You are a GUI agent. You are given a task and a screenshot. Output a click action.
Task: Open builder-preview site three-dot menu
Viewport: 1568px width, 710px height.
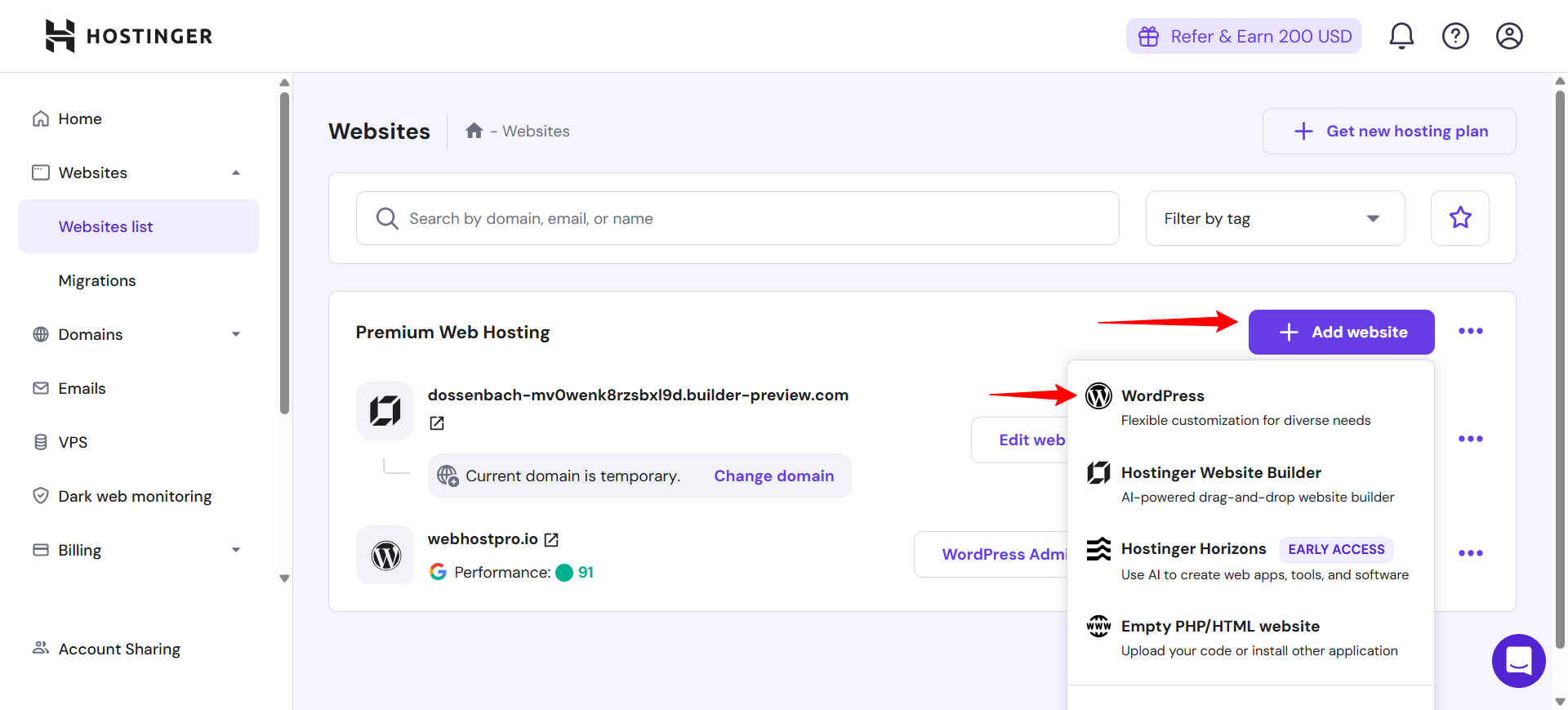click(1471, 439)
